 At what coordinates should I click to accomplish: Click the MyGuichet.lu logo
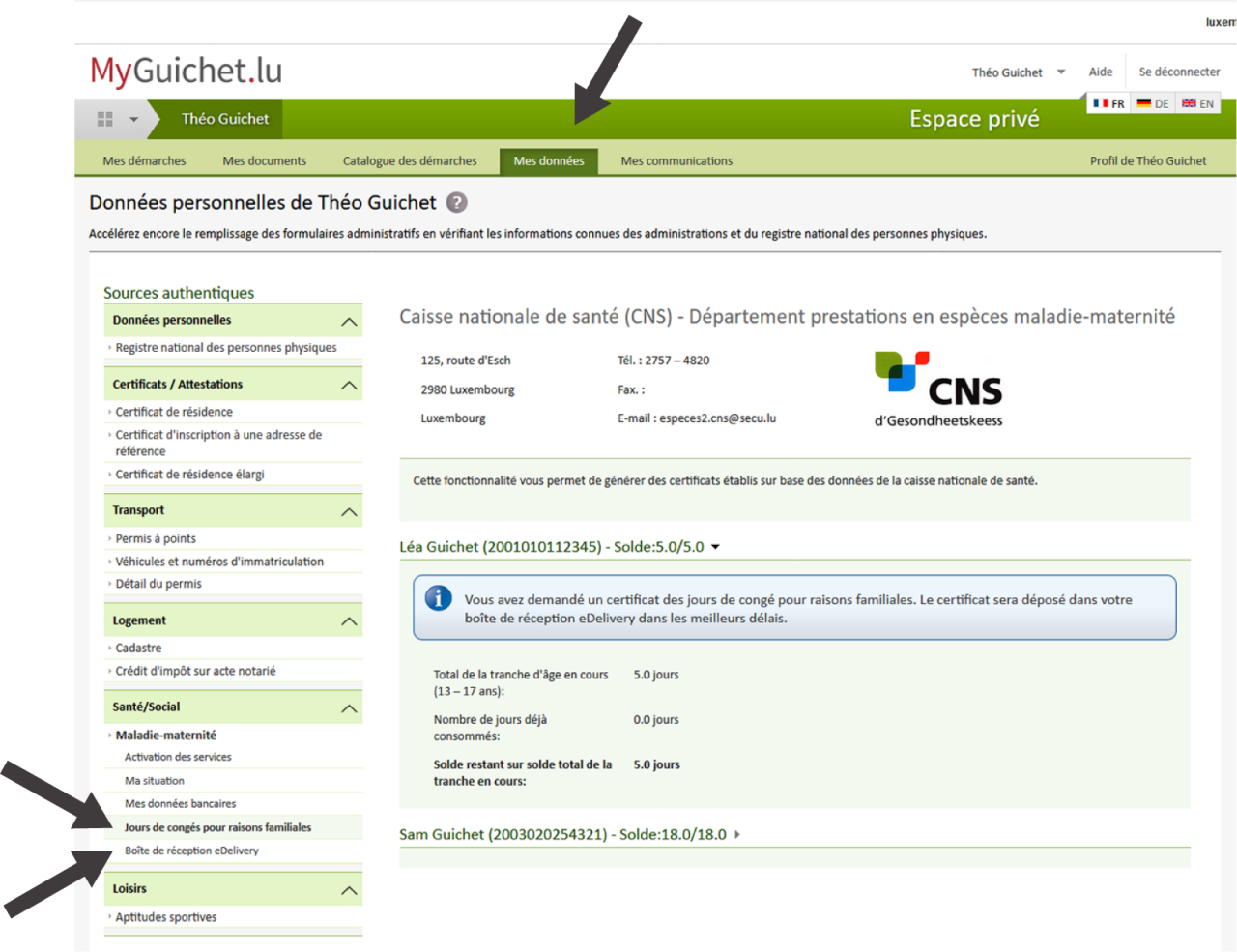point(186,71)
